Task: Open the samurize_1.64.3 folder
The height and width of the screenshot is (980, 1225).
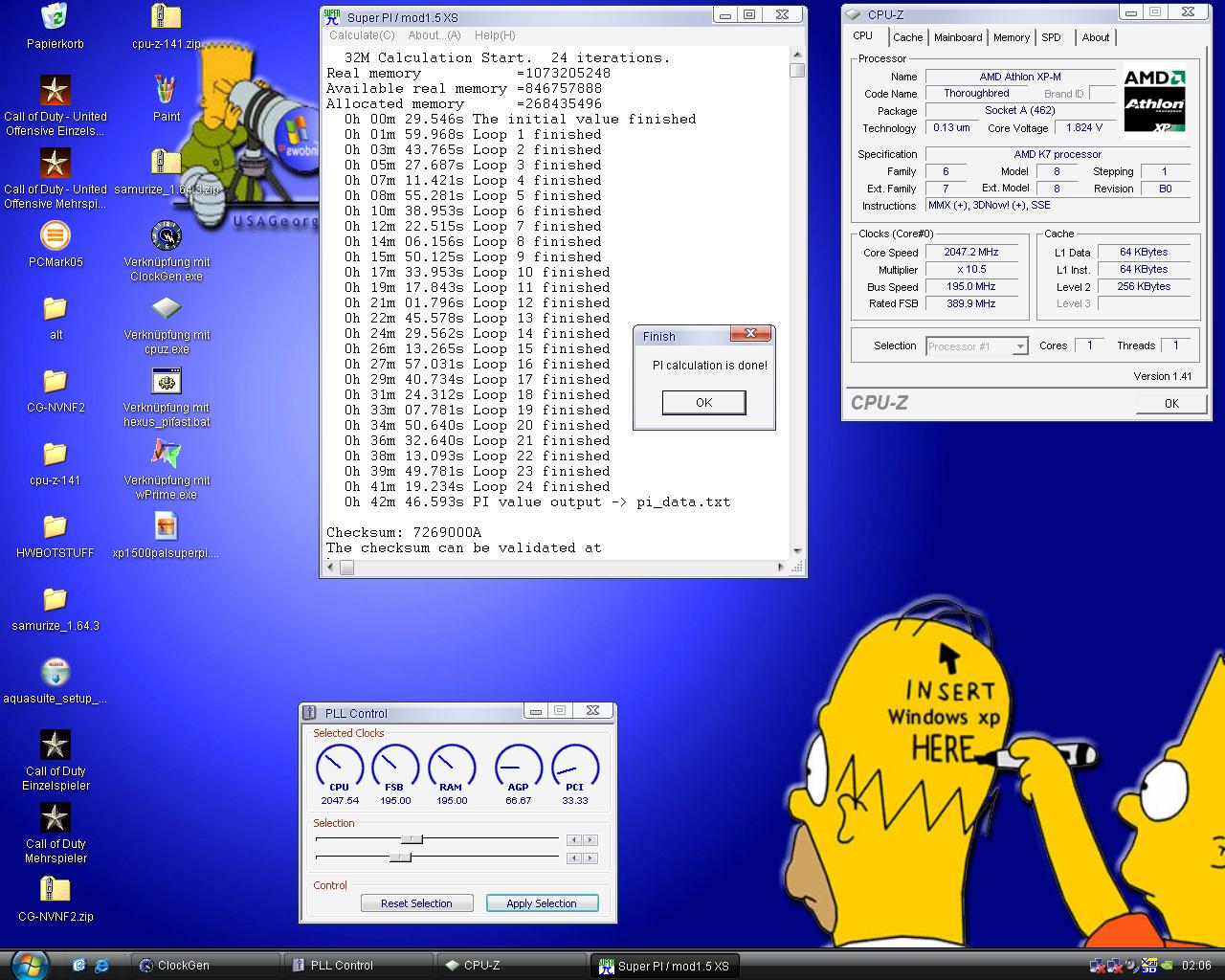Action: pos(55,599)
